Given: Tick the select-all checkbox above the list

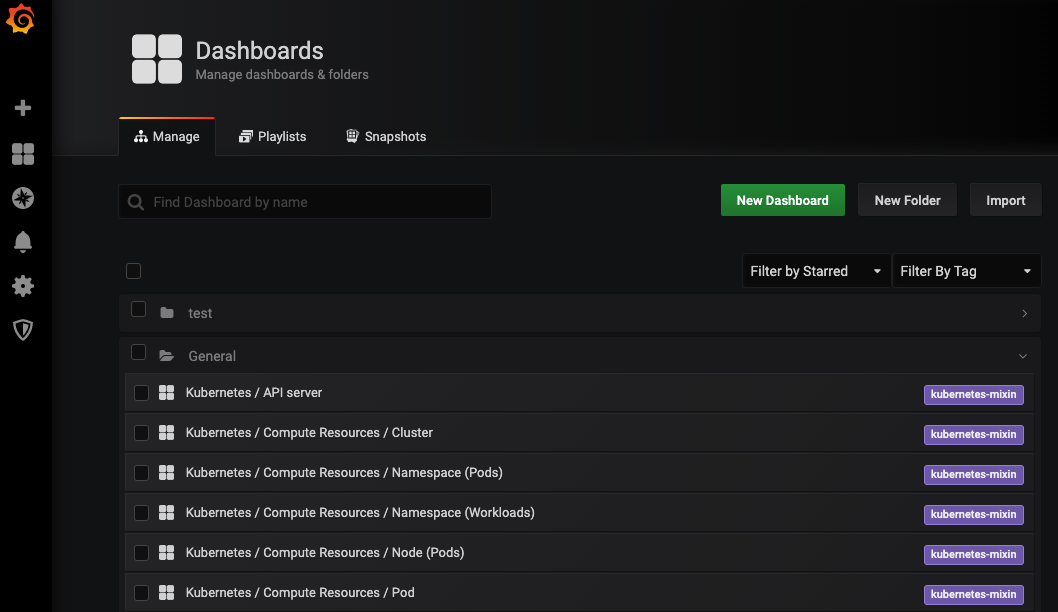Looking at the screenshot, I should pos(134,271).
